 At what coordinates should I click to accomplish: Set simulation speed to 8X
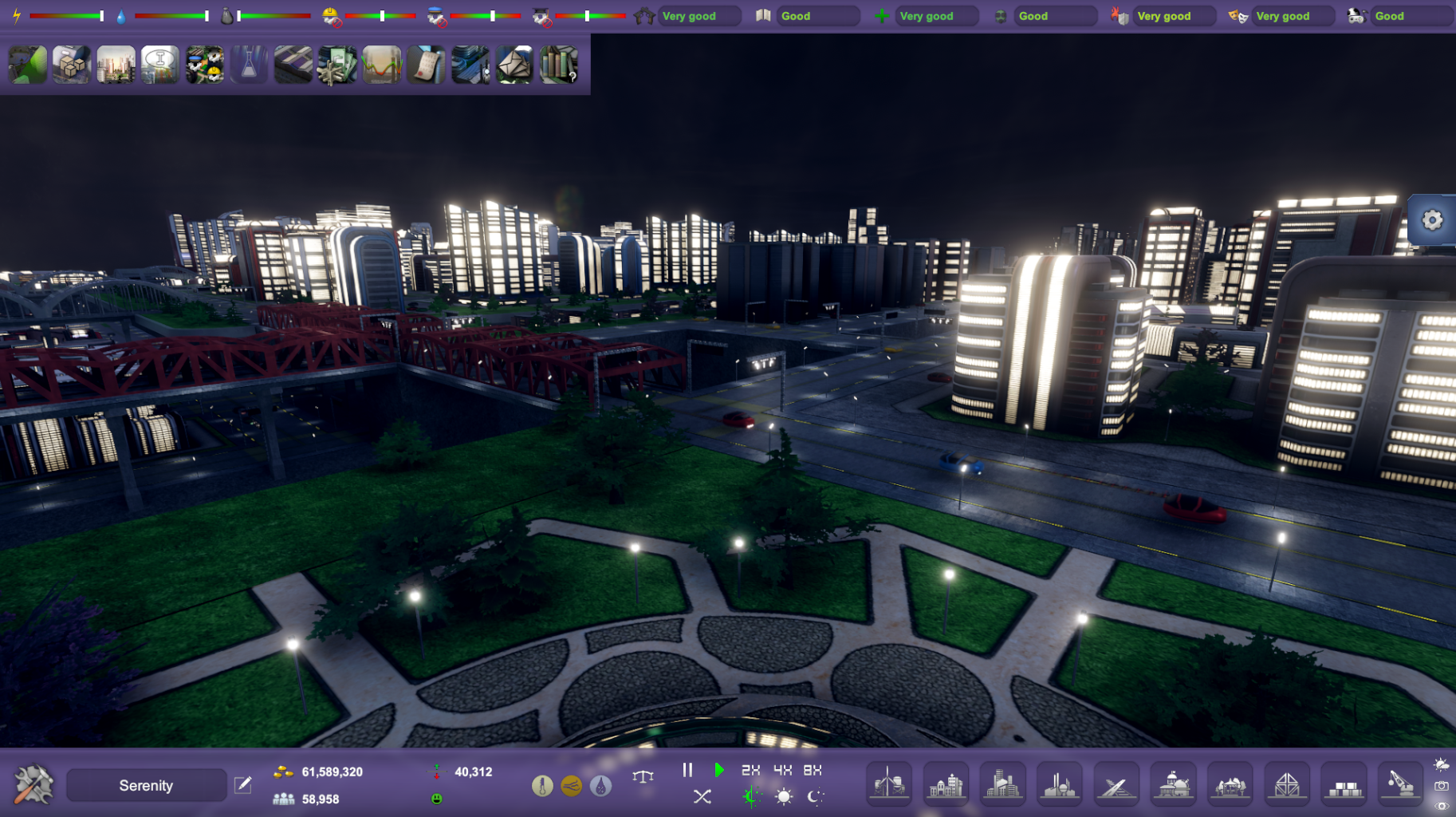(813, 770)
